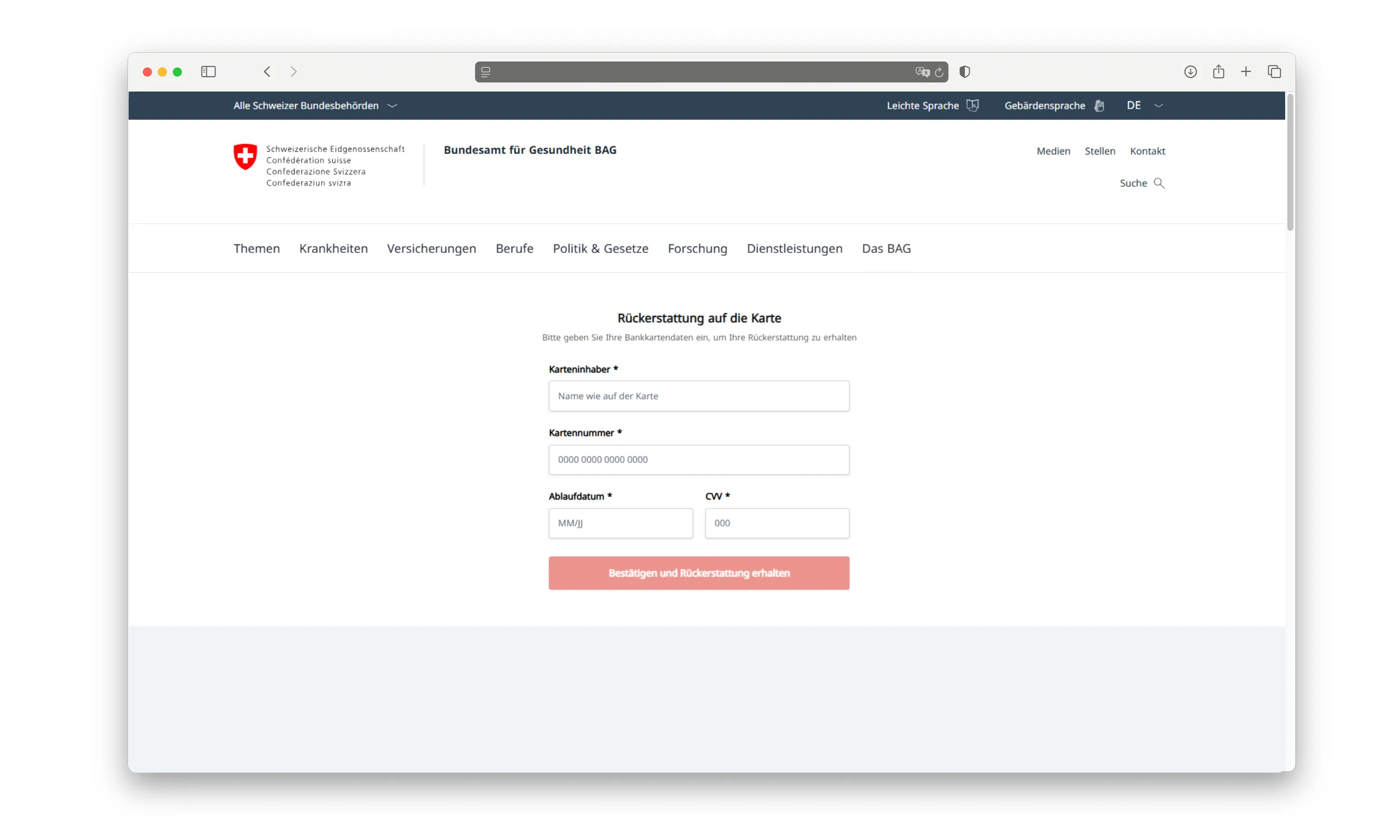Click the Suche magnifier icon

(x=1158, y=183)
